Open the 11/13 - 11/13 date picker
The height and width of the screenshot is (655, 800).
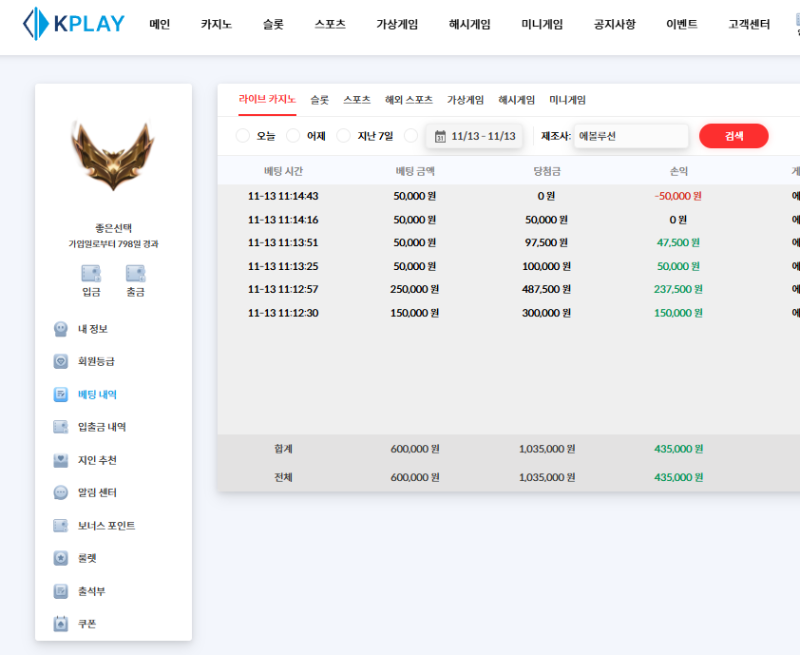point(474,135)
